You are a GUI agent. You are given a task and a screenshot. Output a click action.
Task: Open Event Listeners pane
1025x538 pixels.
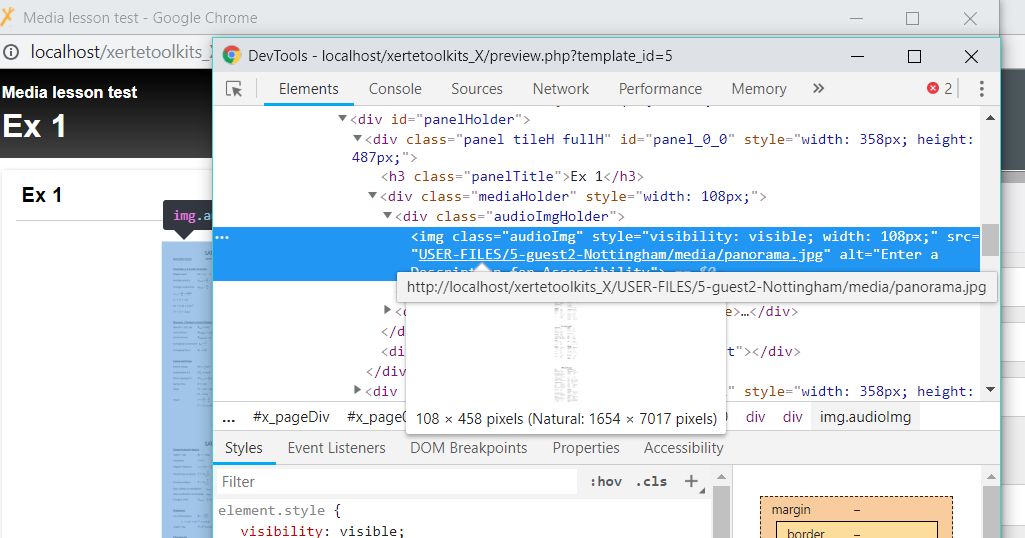point(337,448)
